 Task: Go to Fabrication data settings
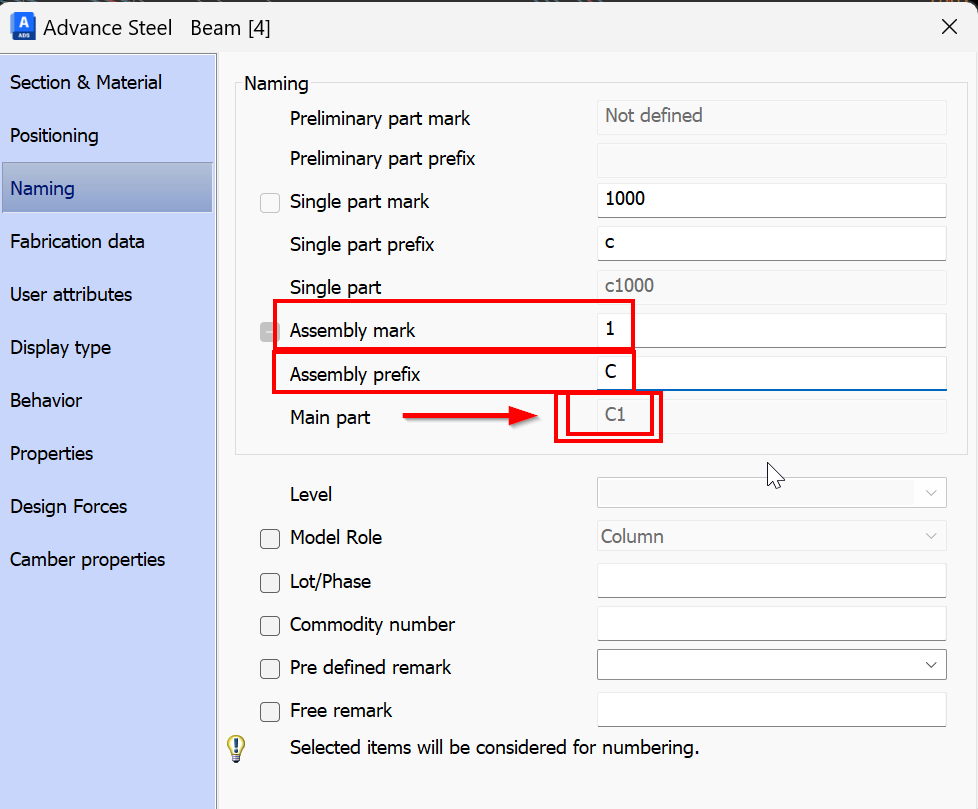point(77,241)
